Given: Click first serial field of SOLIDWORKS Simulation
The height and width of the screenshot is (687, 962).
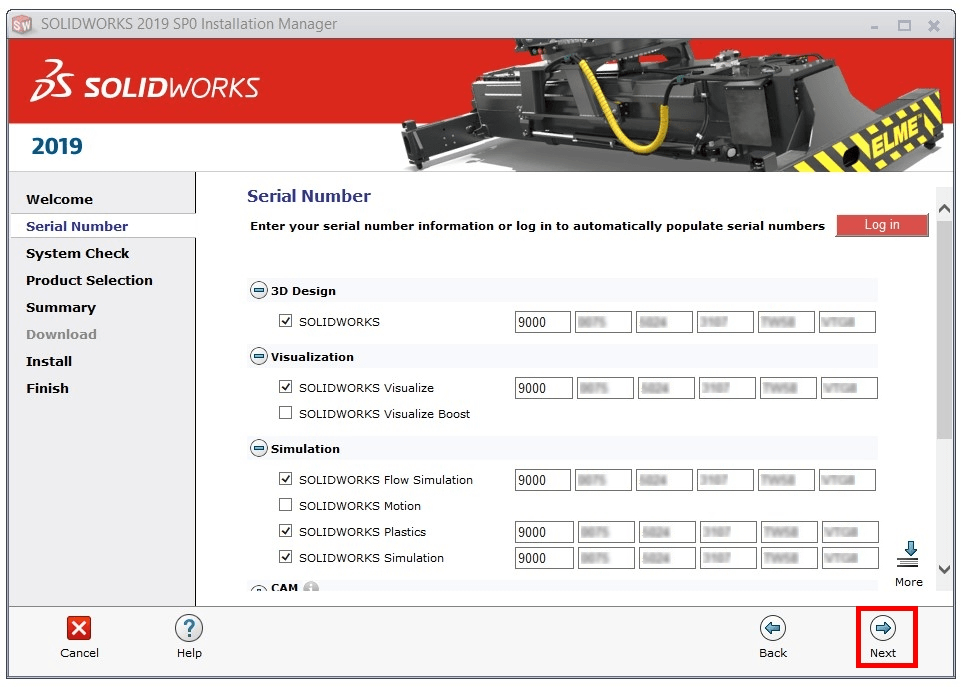Looking at the screenshot, I should click(544, 558).
